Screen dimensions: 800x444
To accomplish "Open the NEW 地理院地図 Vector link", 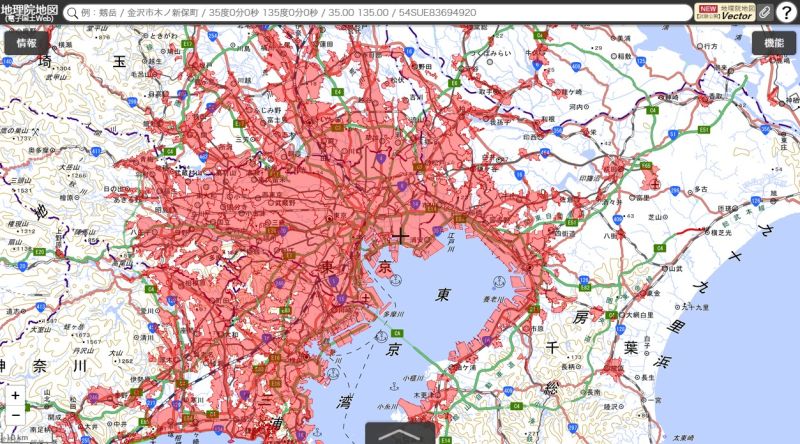I will [x=724, y=12].
